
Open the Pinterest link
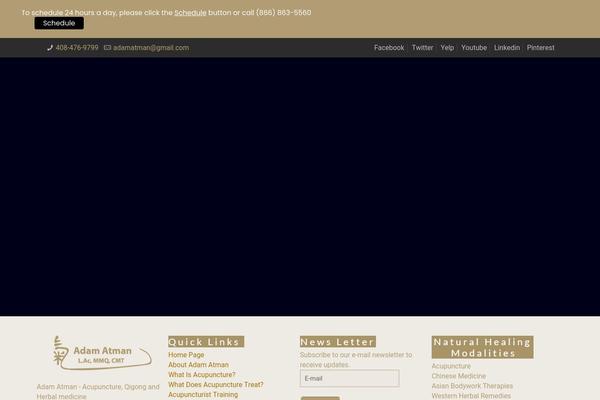click(540, 48)
